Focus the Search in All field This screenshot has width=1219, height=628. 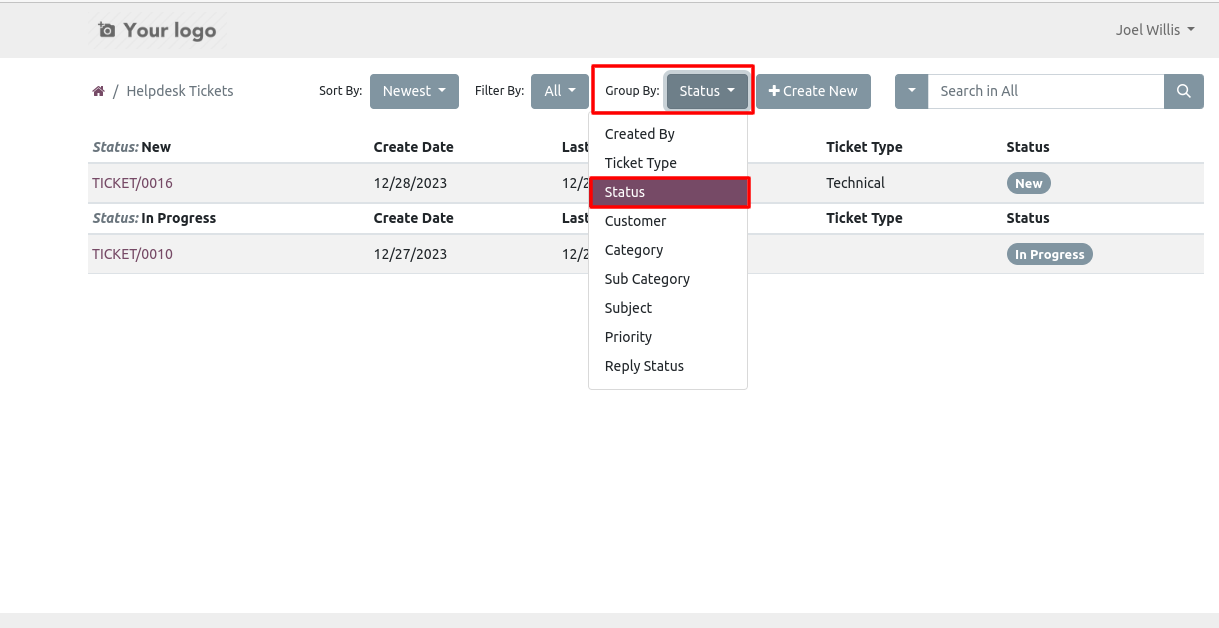(1046, 91)
